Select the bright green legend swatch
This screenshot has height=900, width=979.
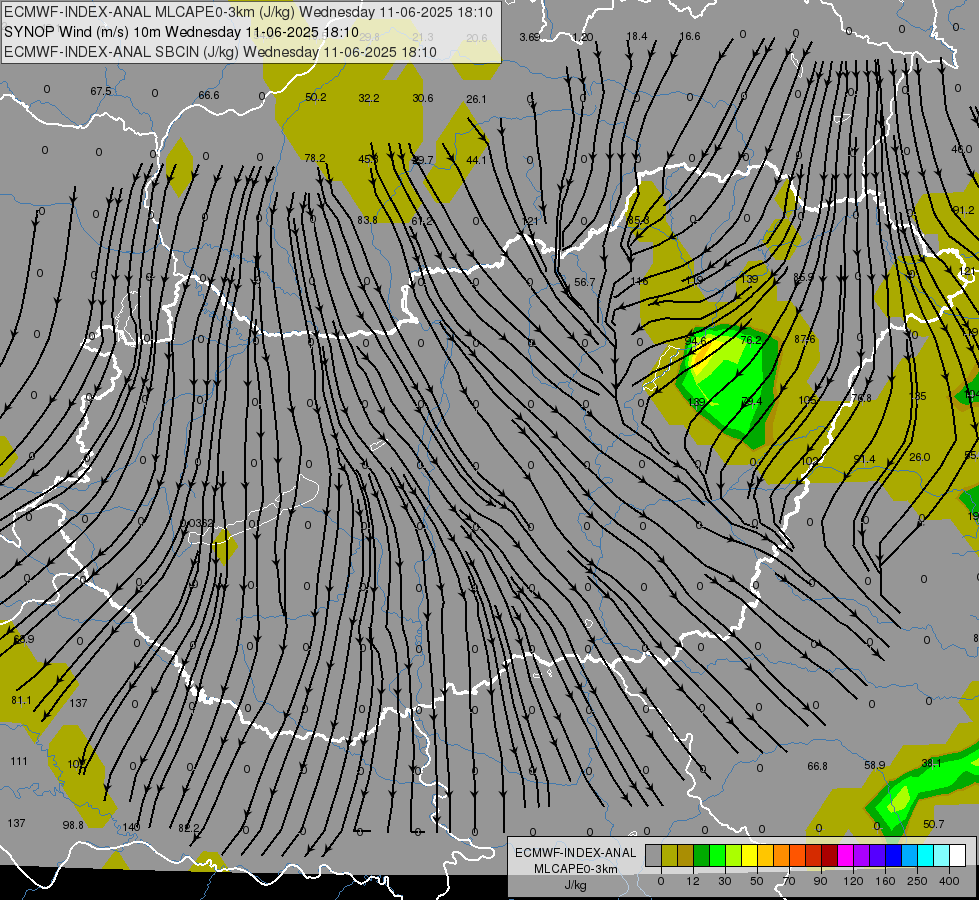point(717,855)
